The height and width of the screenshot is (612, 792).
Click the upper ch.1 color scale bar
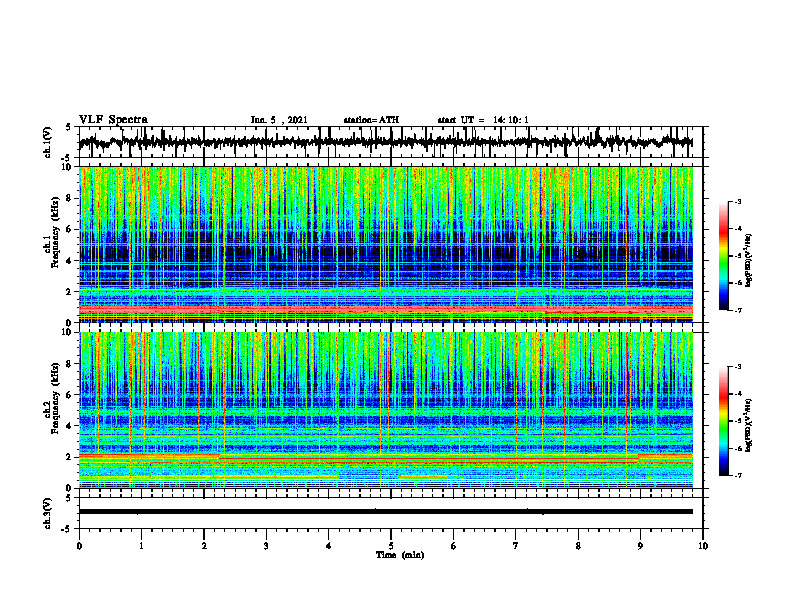723,256
